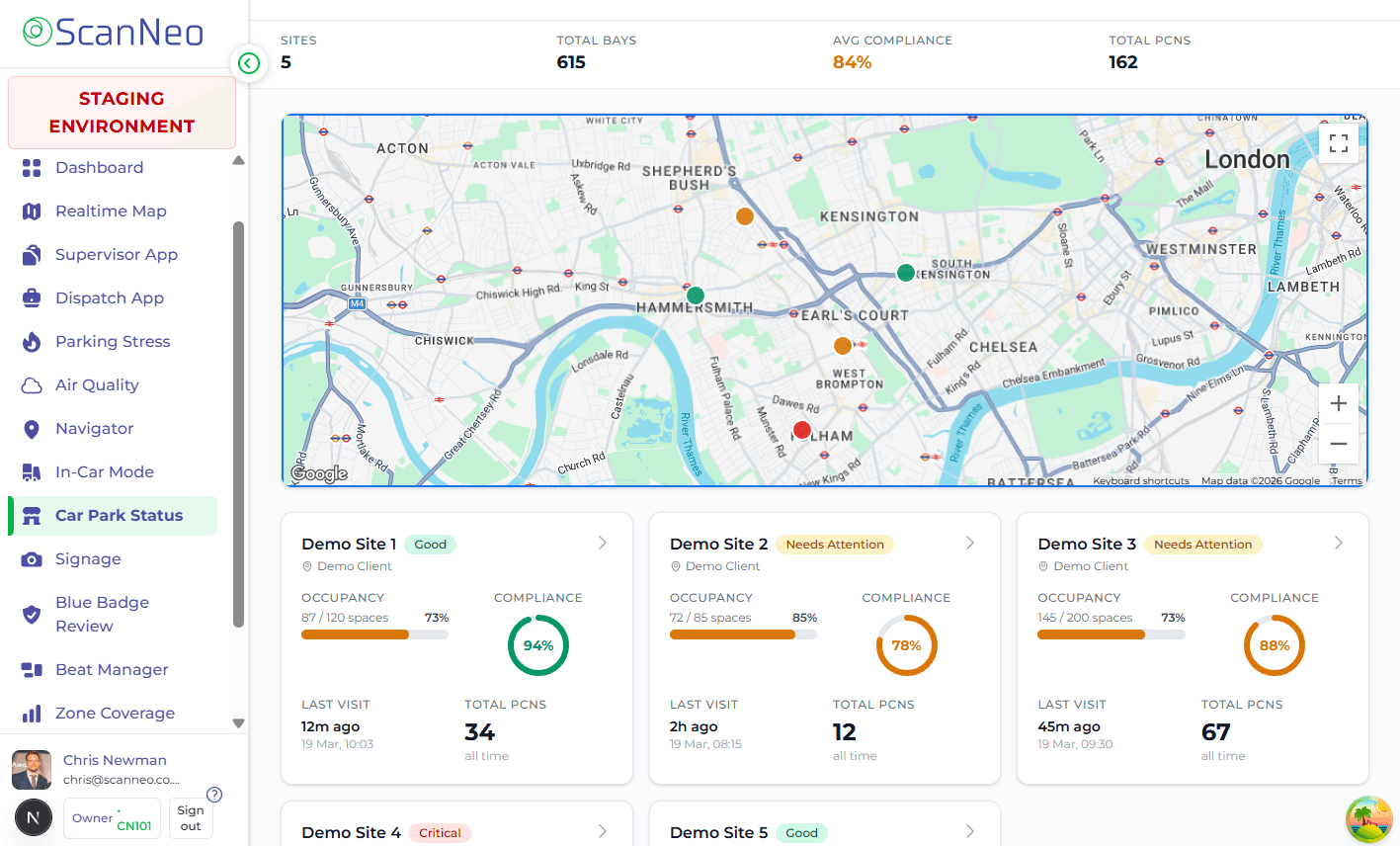Expand Demo Site 2 details chevron

click(970, 543)
